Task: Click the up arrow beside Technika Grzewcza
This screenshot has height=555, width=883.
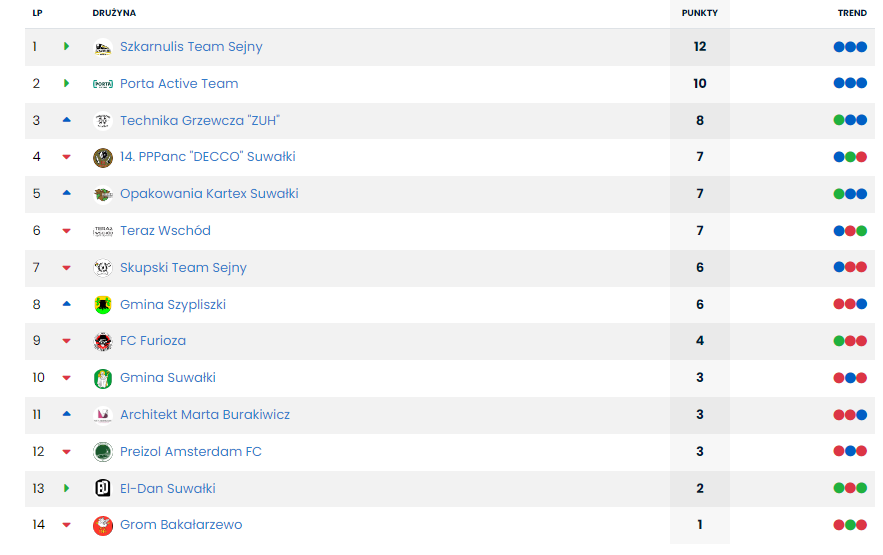Action: coord(67,120)
